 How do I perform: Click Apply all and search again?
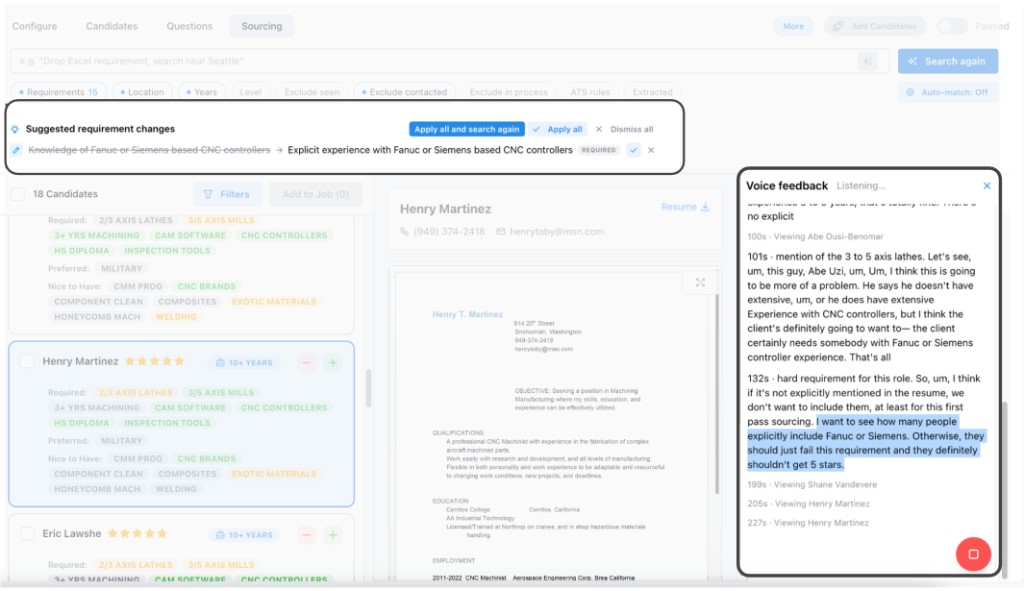click(x=467, y=129)
